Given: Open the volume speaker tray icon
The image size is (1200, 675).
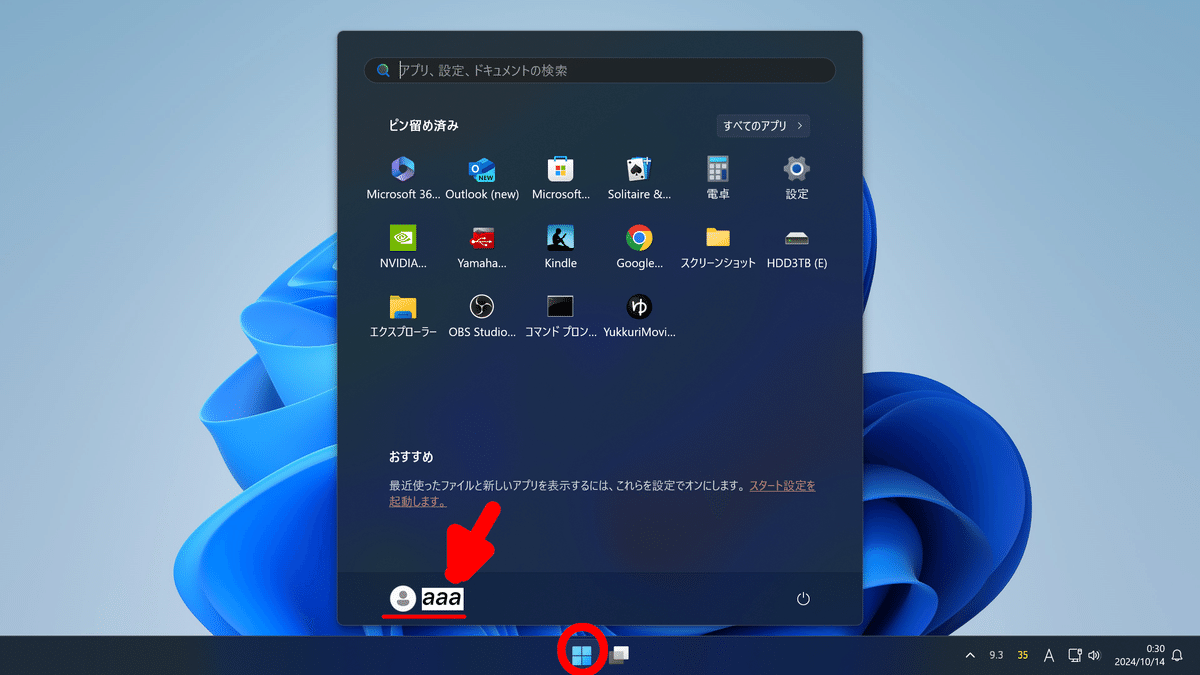Looking at the screenshot, I should pyautogui.click(x=1094, y=655).
